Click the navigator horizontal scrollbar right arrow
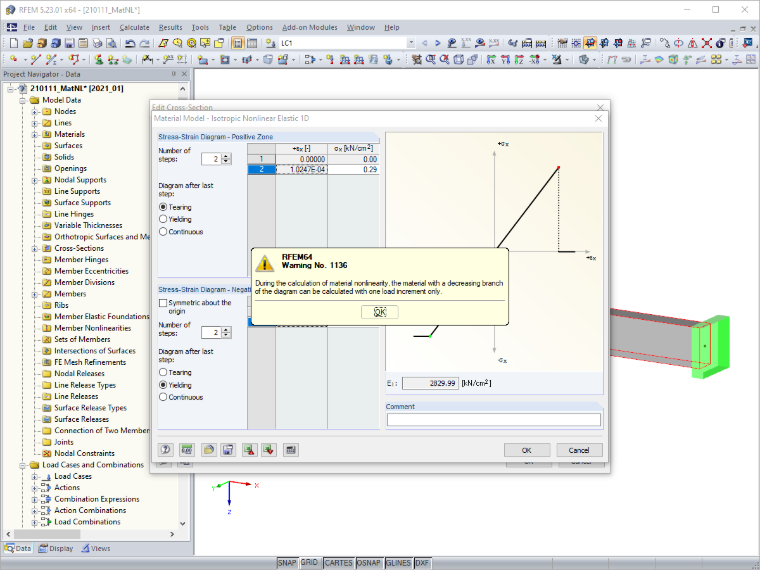This screenshot has height=570, width=760. (172, 534)
